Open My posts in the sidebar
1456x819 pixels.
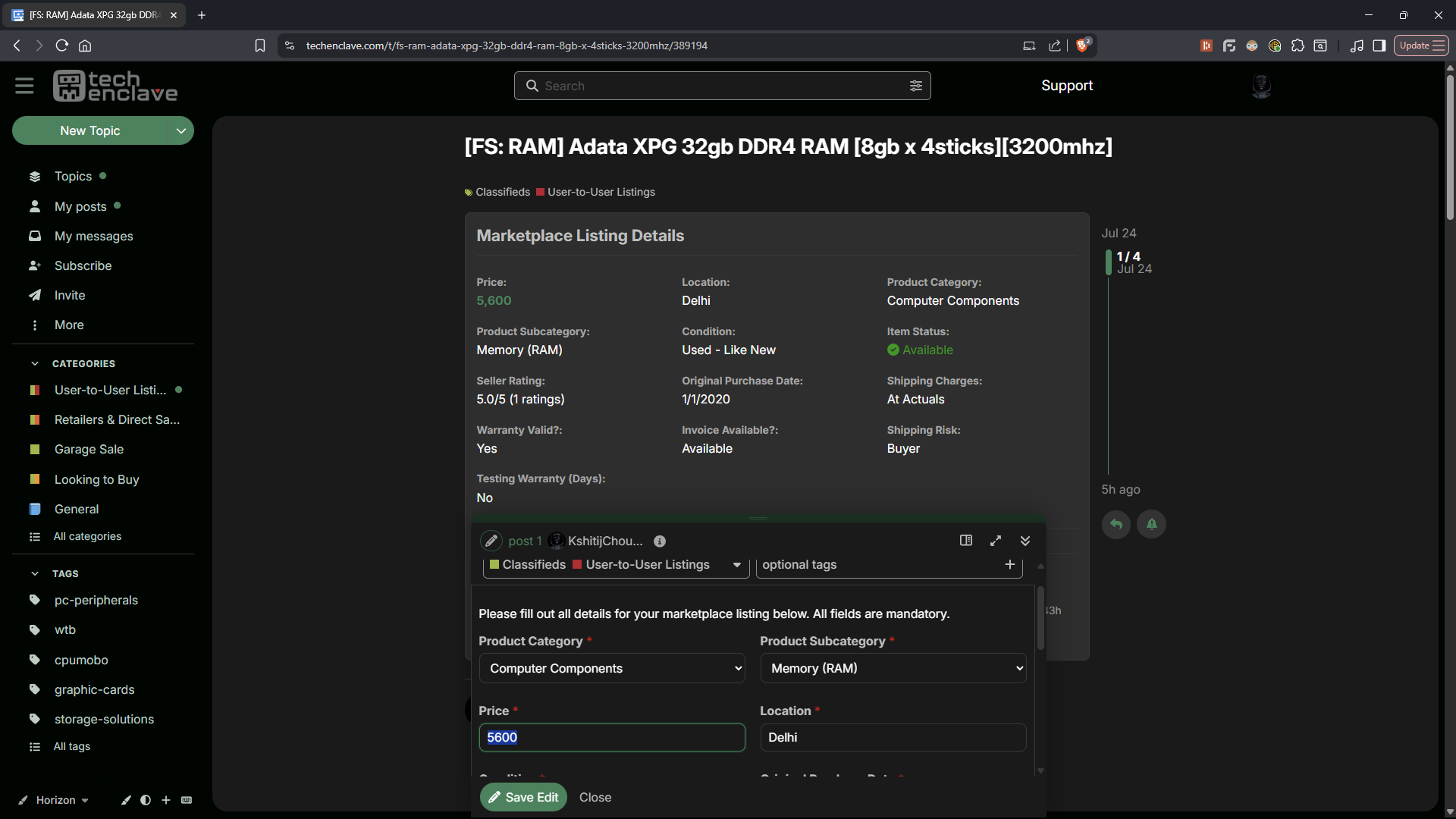(x=80, y=206)
